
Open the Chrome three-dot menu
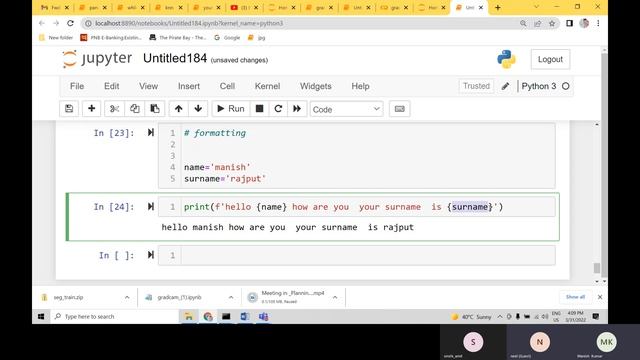coord(598,23)
